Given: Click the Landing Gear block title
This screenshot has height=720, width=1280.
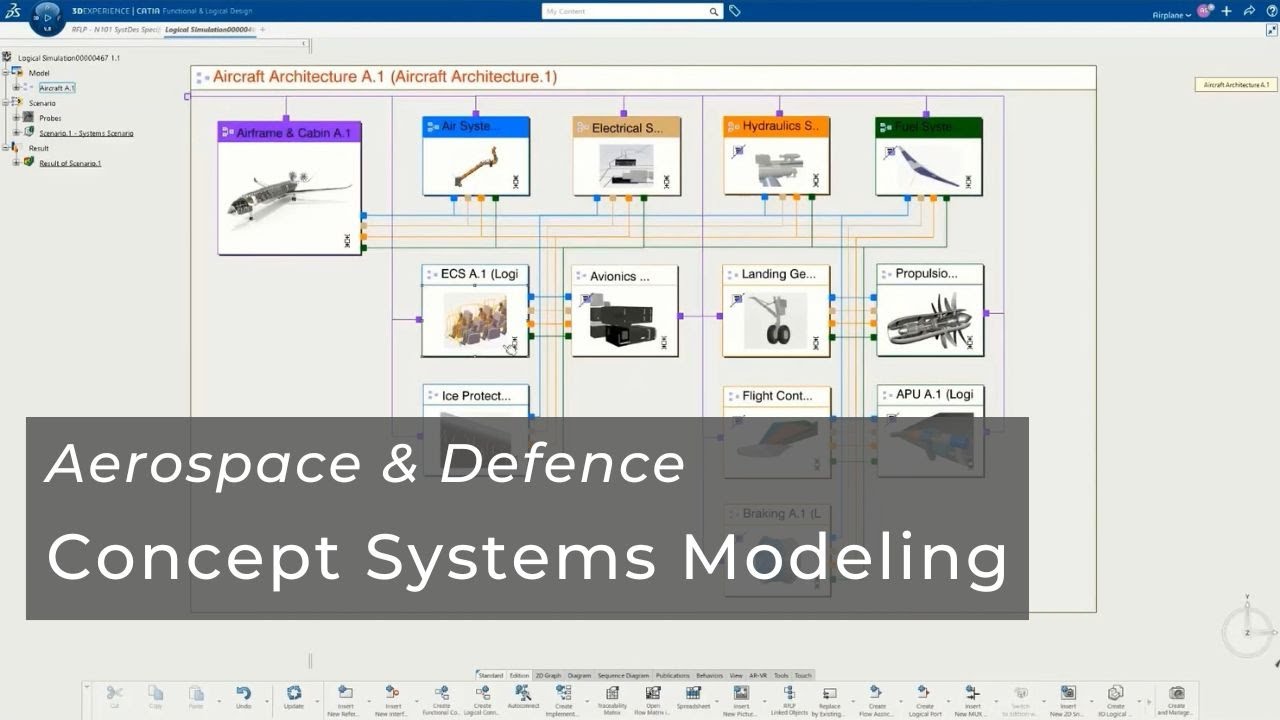Looking at the screenshot, I should pos(778,274).
